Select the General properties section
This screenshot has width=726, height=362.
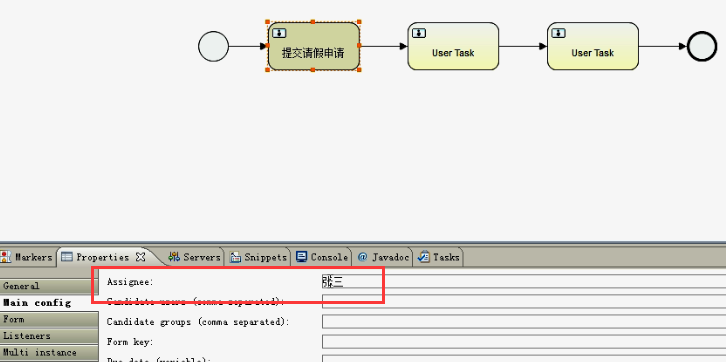[49, 286]
